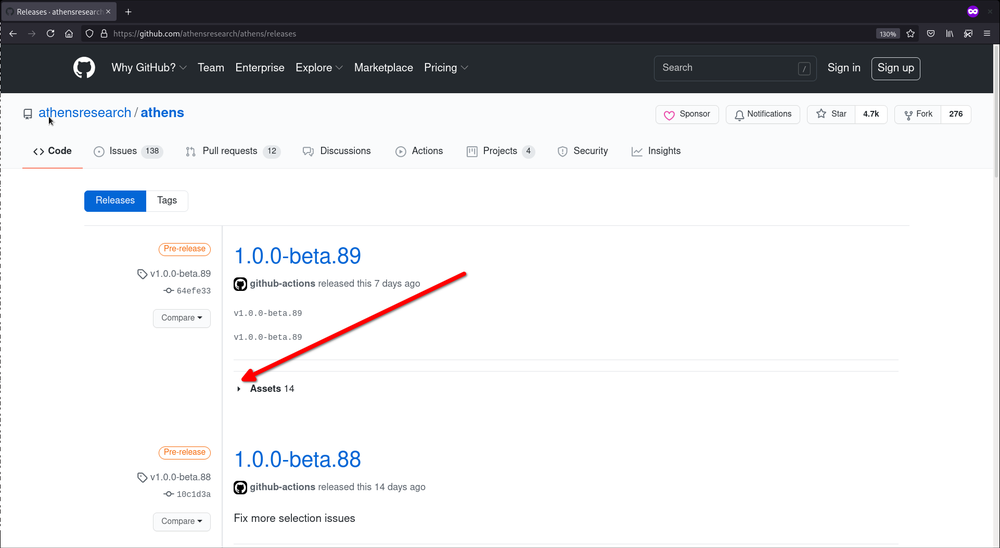The image size is (1000, 548).
Task: Click the synced tabs sidebar icon
Action: [x=968, y=34]
